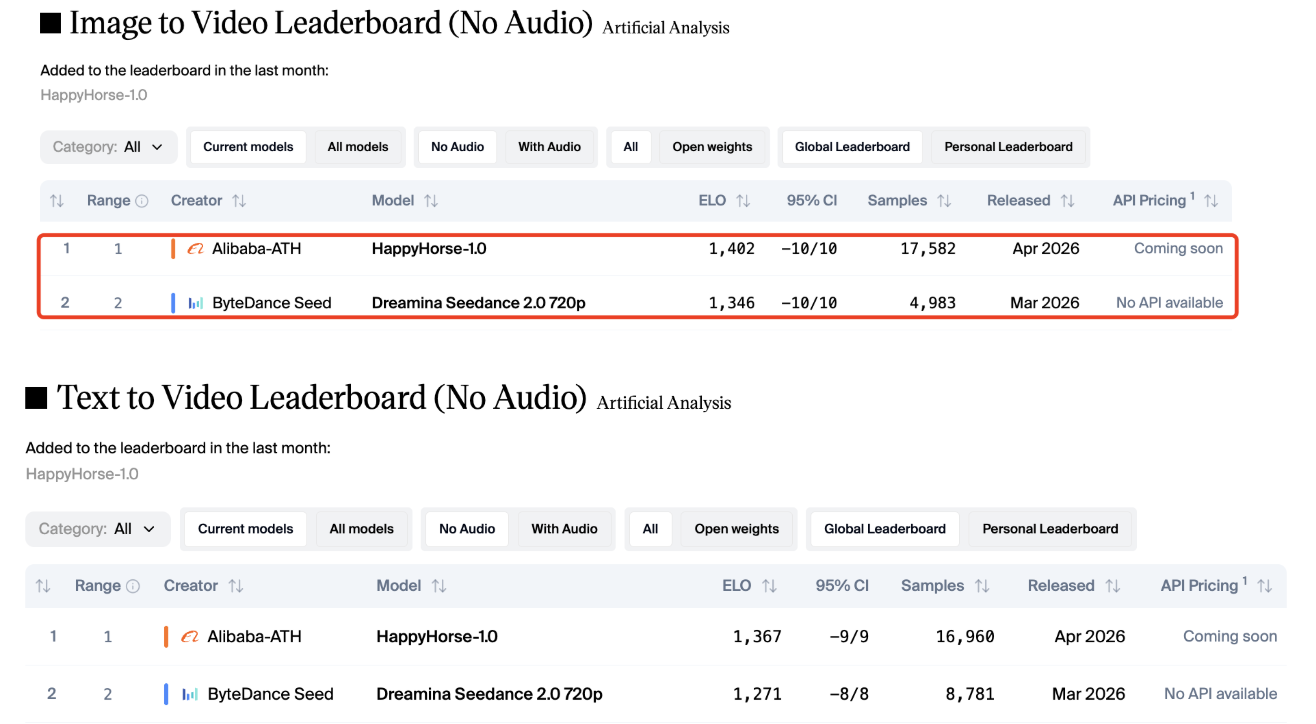
Task: Click confidence interval −8/8
Action: [x=848, y=694]
